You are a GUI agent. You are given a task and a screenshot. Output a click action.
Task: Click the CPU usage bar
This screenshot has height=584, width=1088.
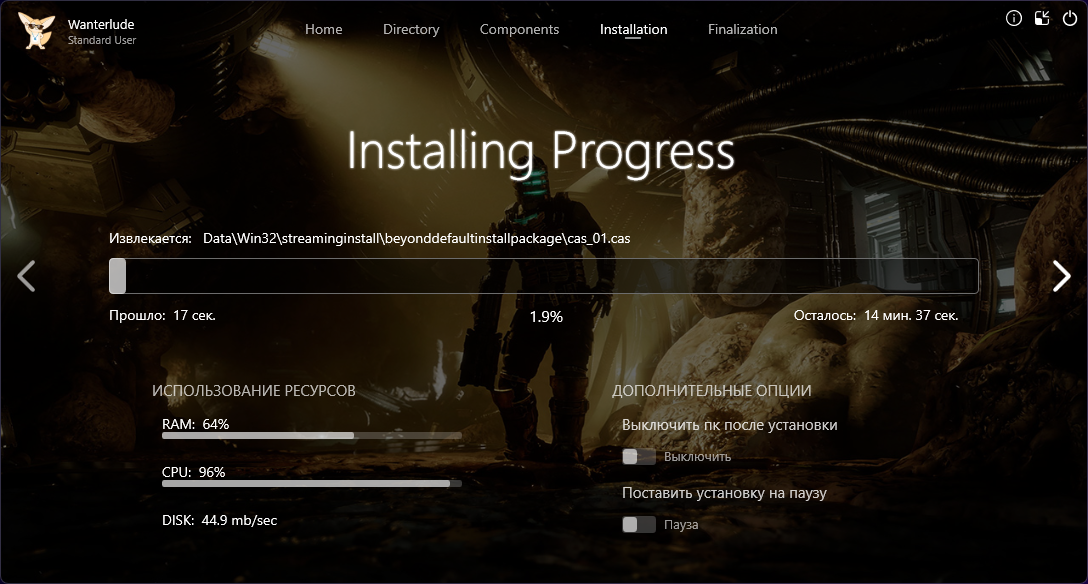click(311, 484)
